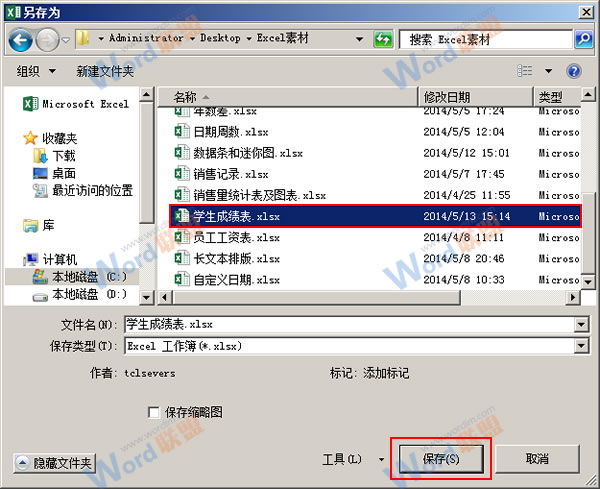Image resolution: width=600 pixels, height=489 pixels.
Task: Click the change view icon
Action: 526,72
